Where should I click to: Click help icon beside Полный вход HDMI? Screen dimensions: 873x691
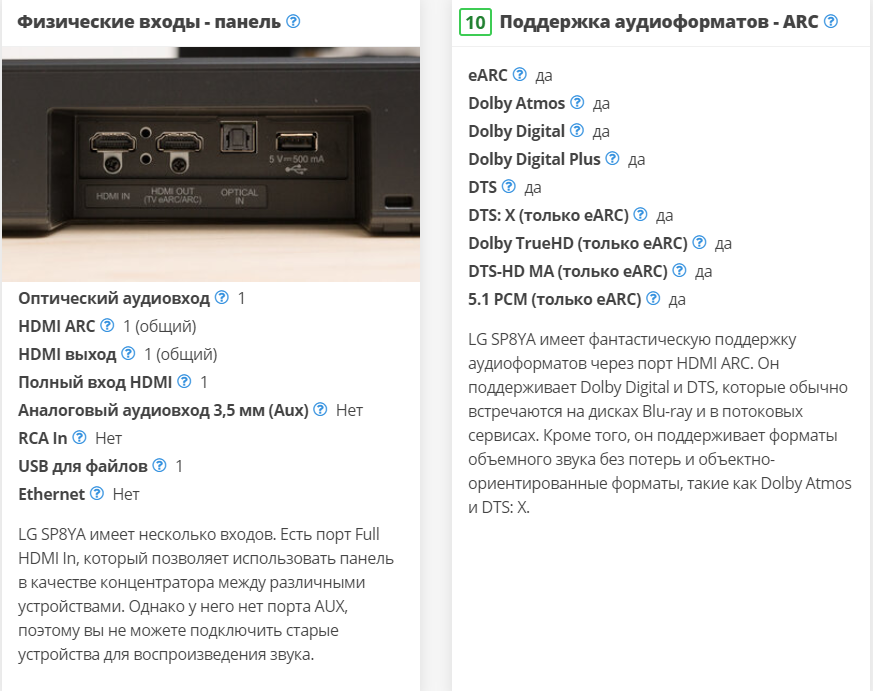tap(184, 381)
